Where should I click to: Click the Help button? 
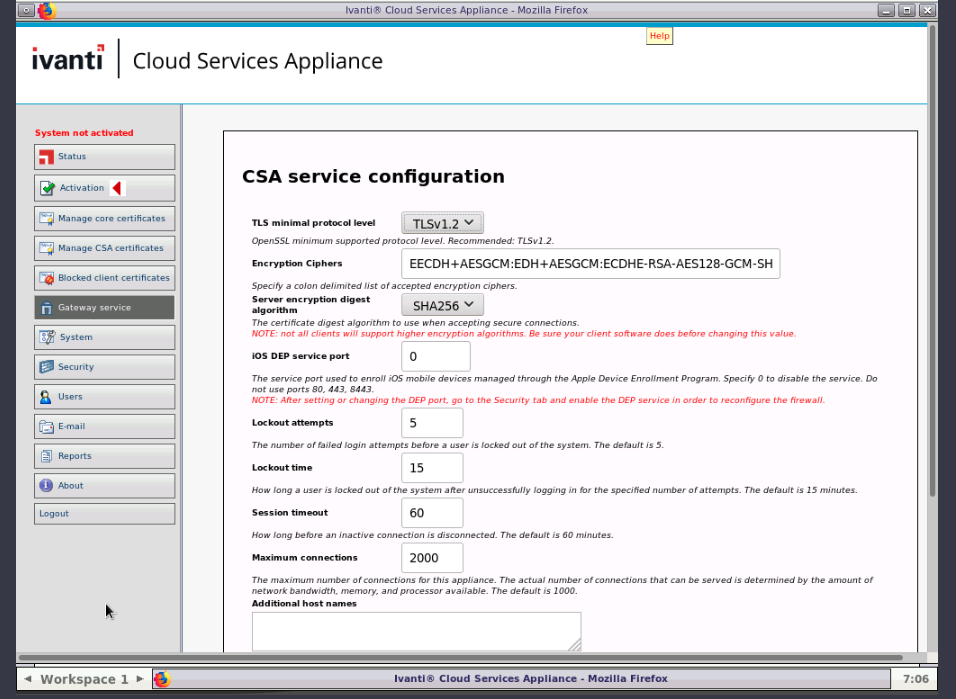659,36
